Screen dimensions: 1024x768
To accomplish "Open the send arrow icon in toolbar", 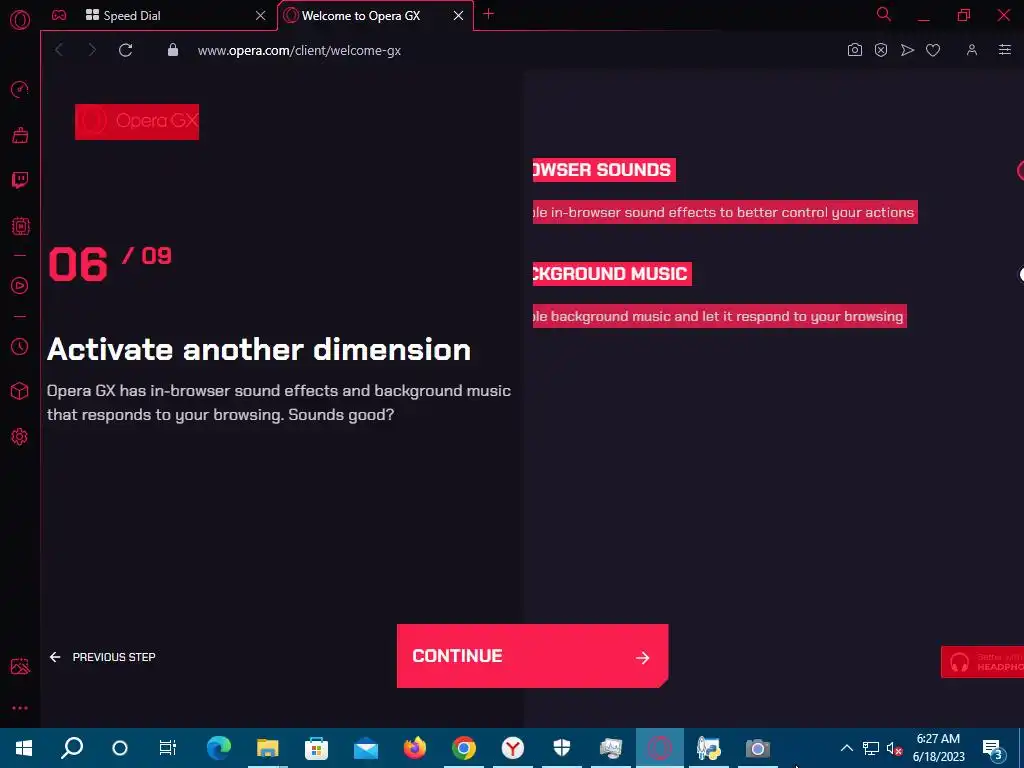I will pos(907,50).
